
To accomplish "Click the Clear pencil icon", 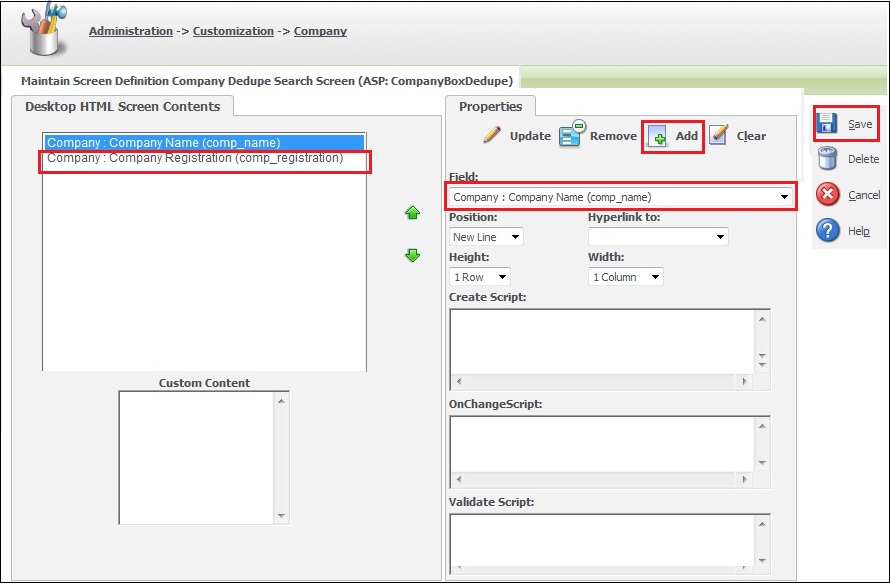I will pos(719,135).
